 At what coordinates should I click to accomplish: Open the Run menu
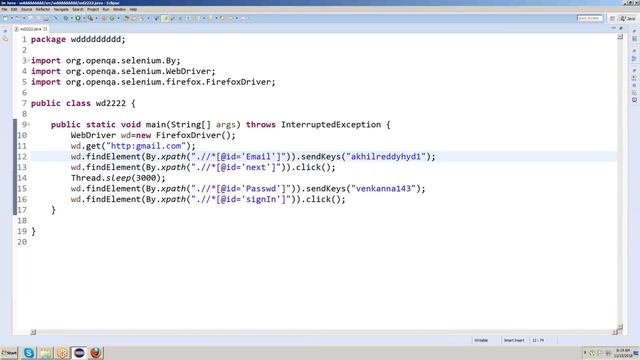click(x=106, y=9)
